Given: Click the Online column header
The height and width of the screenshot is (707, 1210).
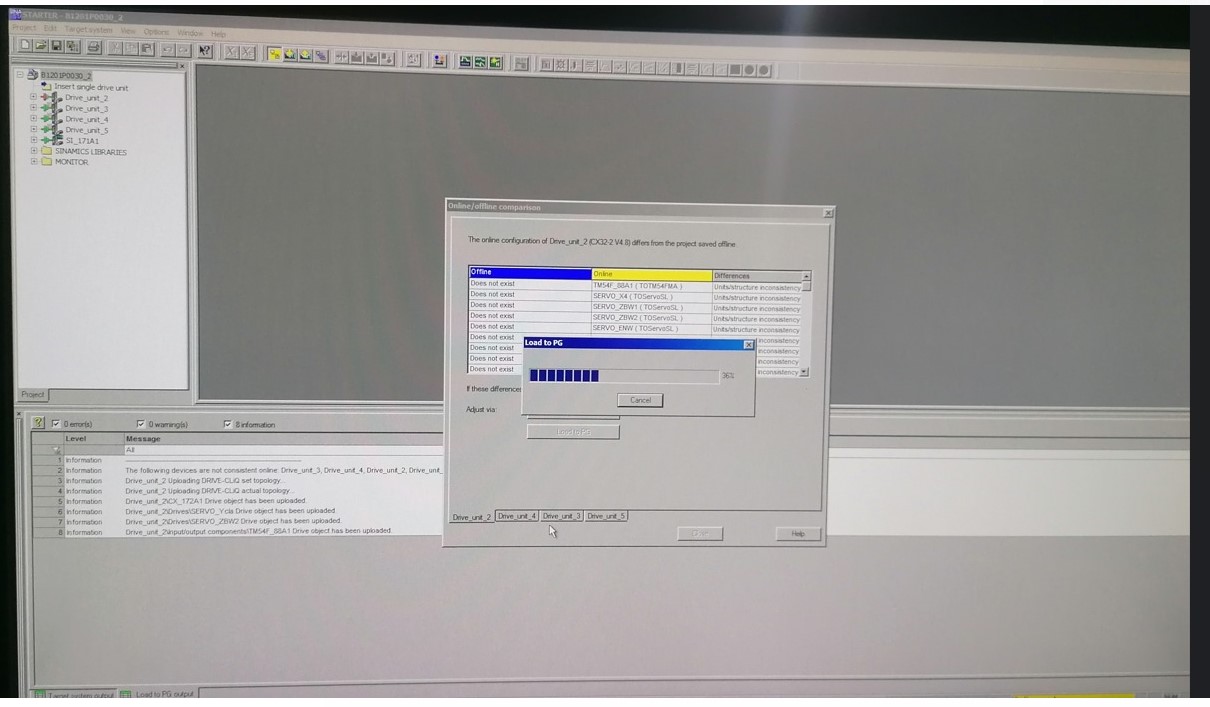Looking at the screenshot, I should point(652,274).
